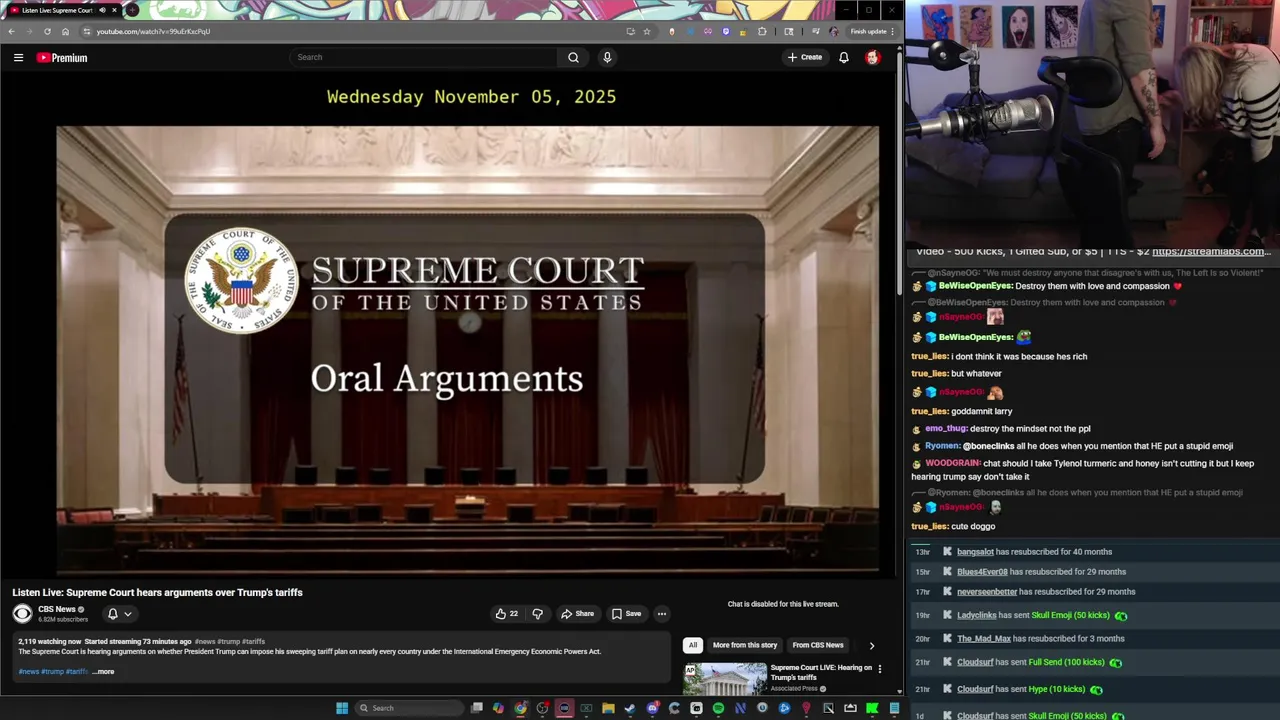Open the YouTube account avatar menu
Viewport: 1280px width, 720px height.
[872, 57]
